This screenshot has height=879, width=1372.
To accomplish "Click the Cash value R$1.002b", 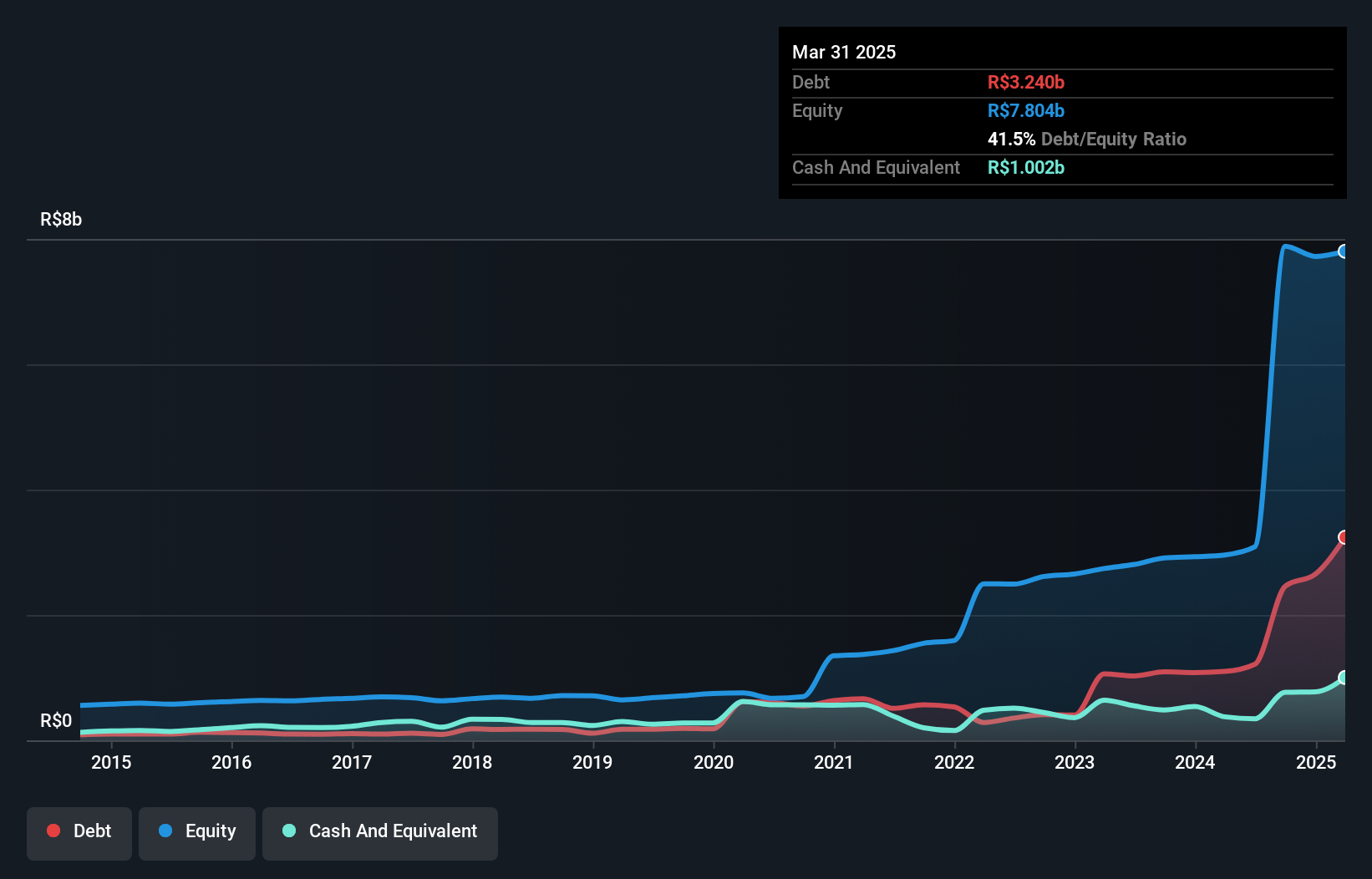I will pos(1026,167).
